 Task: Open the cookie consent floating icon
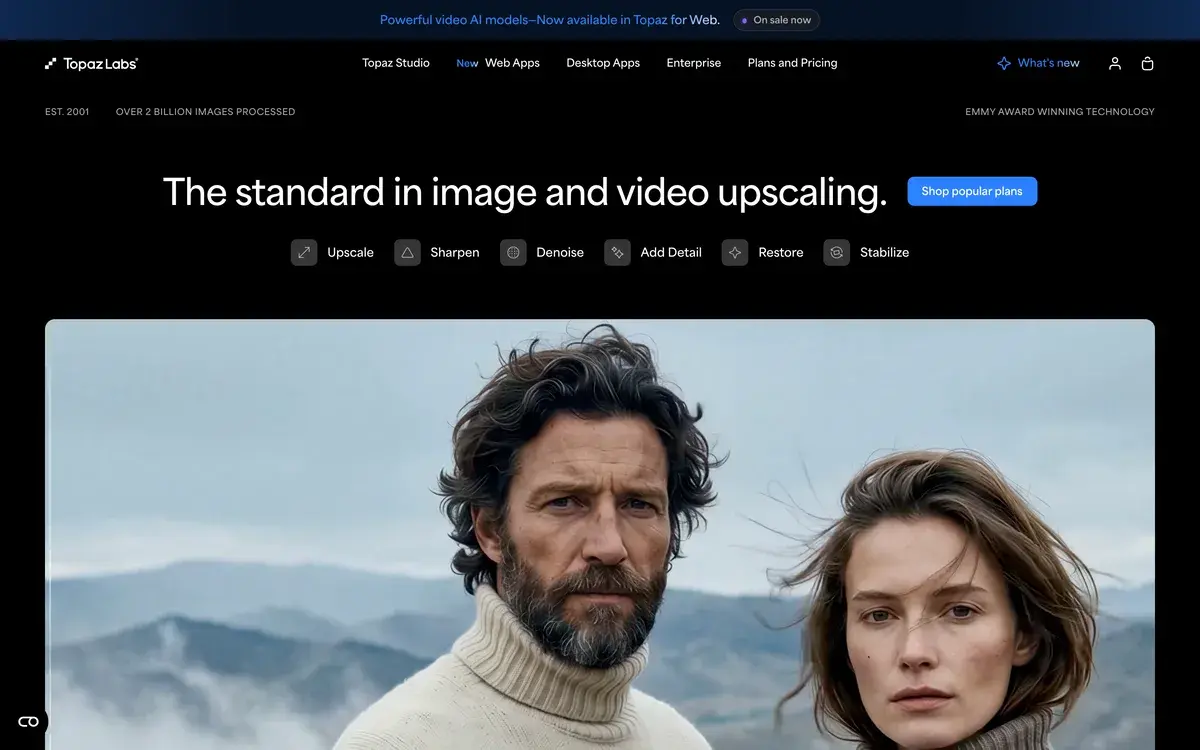coord(28,721)
